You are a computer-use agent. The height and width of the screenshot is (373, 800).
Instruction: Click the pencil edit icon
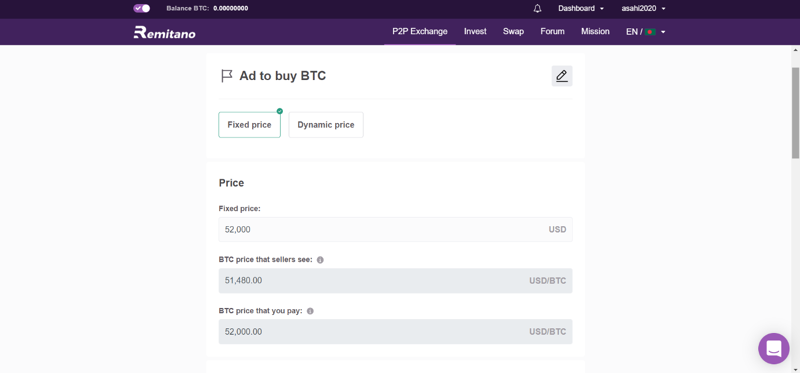coord(562,76)
